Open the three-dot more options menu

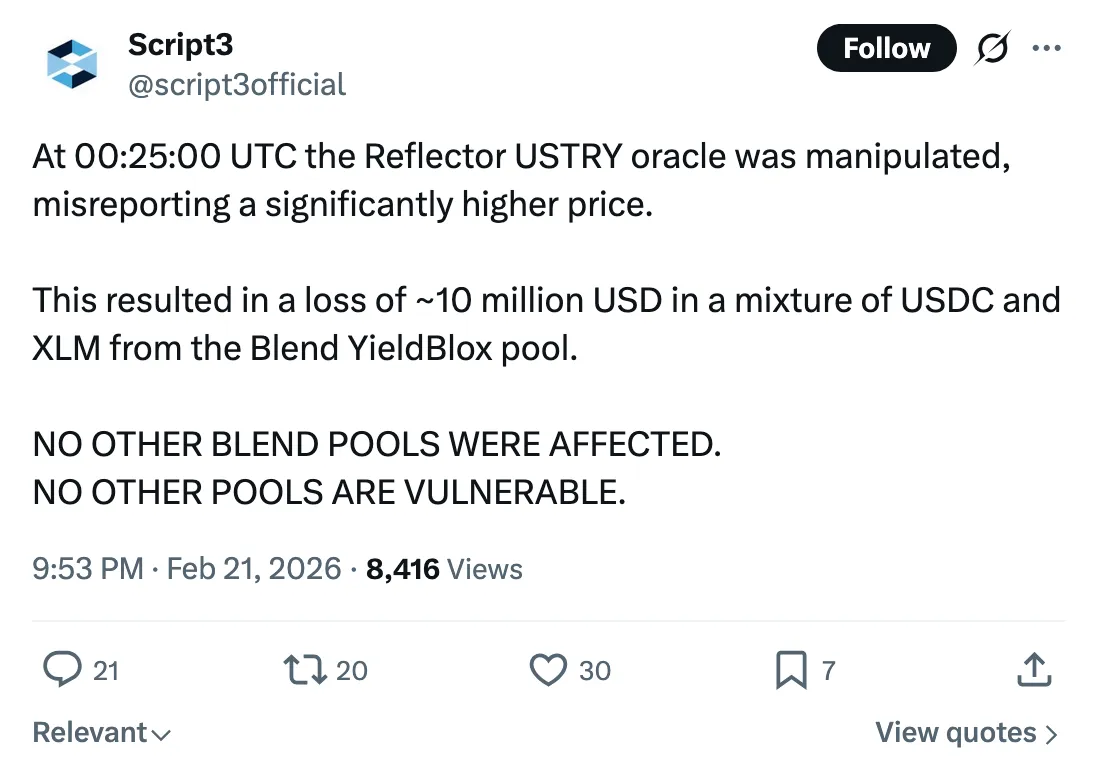(x=1045, y=48)
